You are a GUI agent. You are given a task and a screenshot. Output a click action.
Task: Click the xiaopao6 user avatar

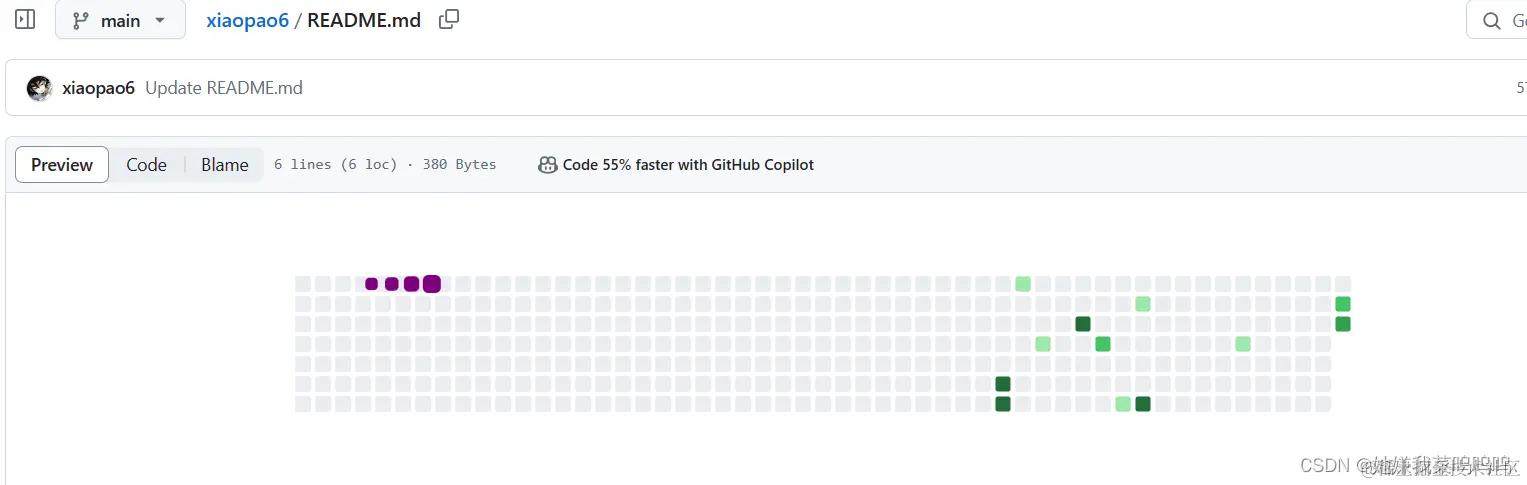click(40, 88)
